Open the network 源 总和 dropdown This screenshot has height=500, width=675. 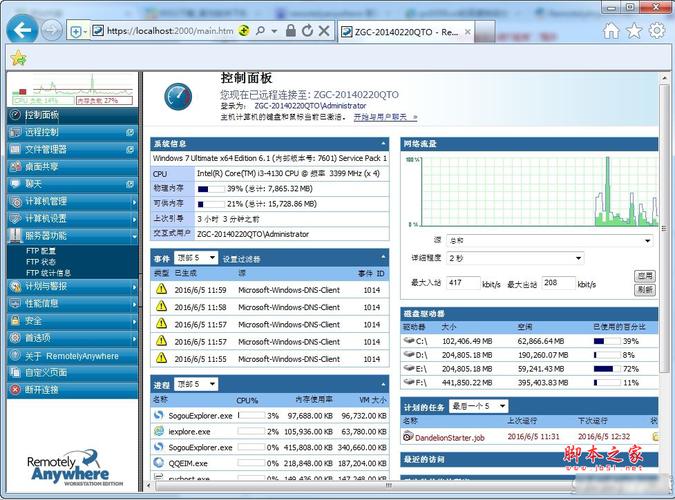pos(550,241)
